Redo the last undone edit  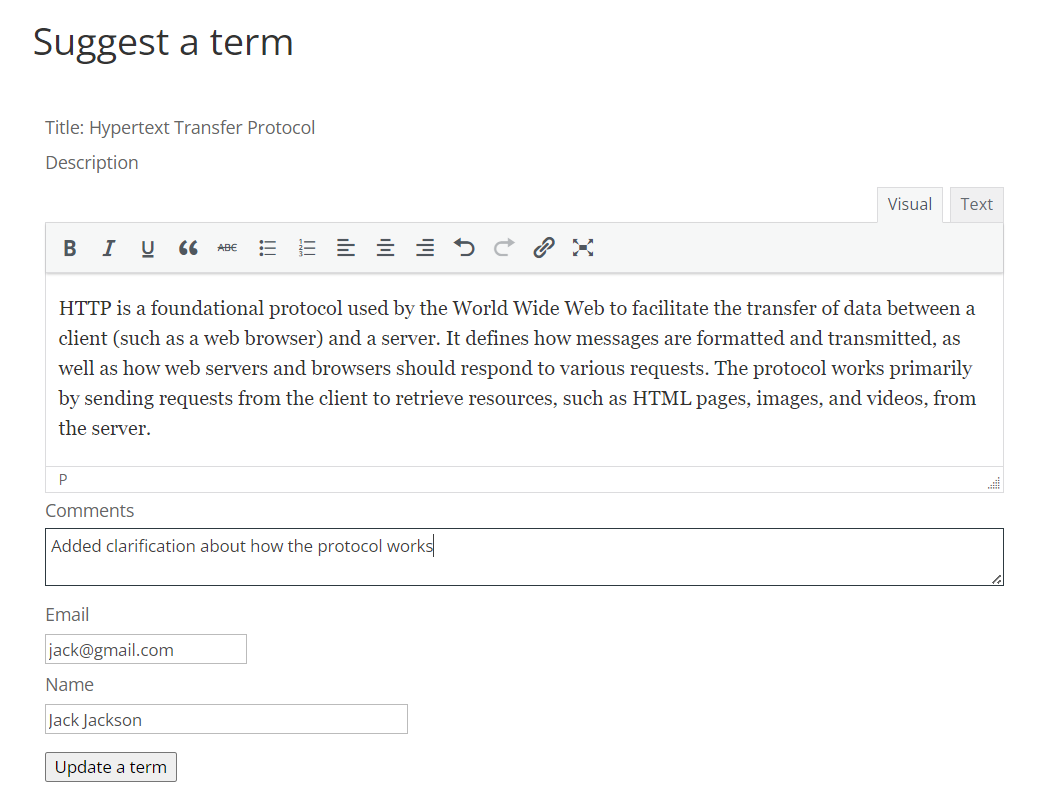click(504, 248)
